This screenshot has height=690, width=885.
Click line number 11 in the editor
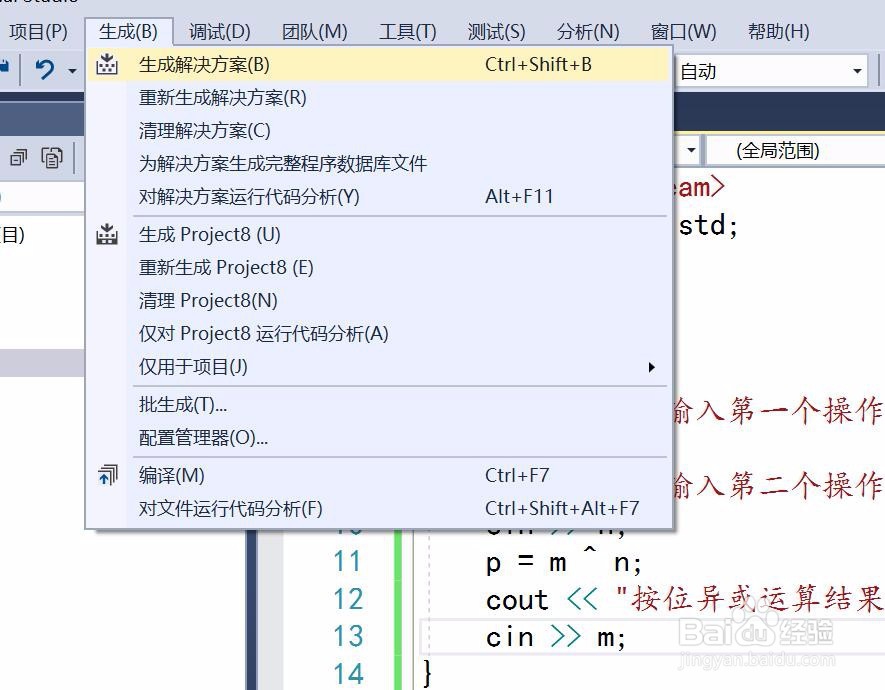[347, 561]
